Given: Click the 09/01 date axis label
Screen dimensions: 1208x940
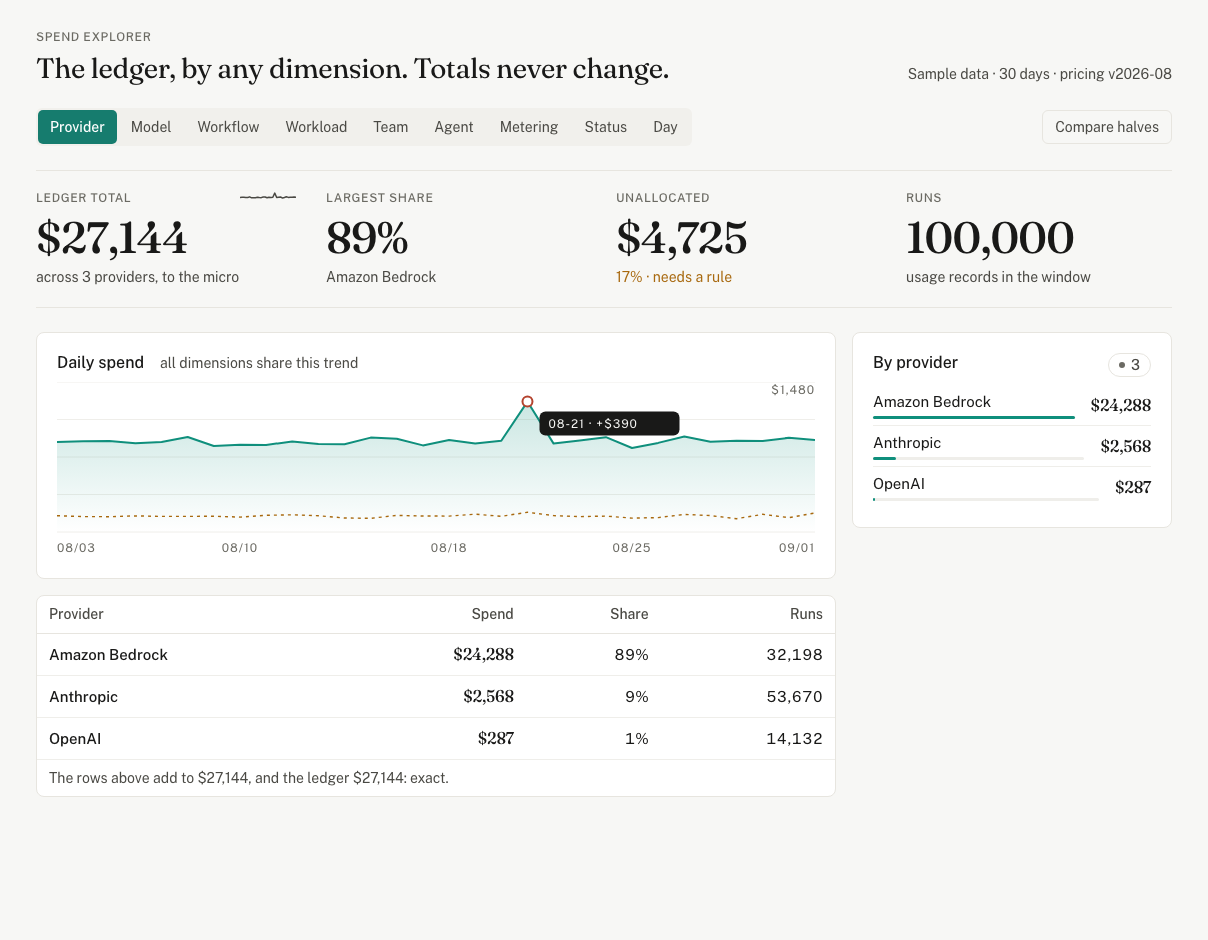Looking at the screenshot, I should [x=796, y=548].
